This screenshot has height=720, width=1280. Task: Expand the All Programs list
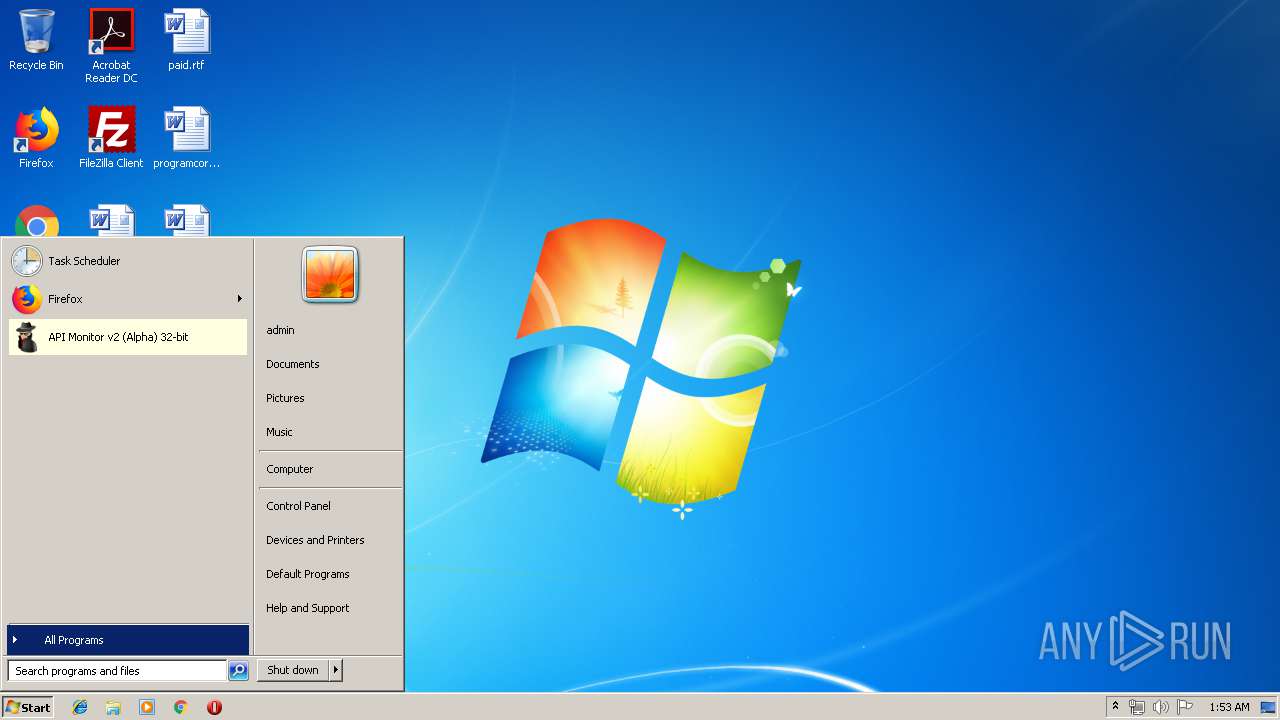(x=127, y=640)
